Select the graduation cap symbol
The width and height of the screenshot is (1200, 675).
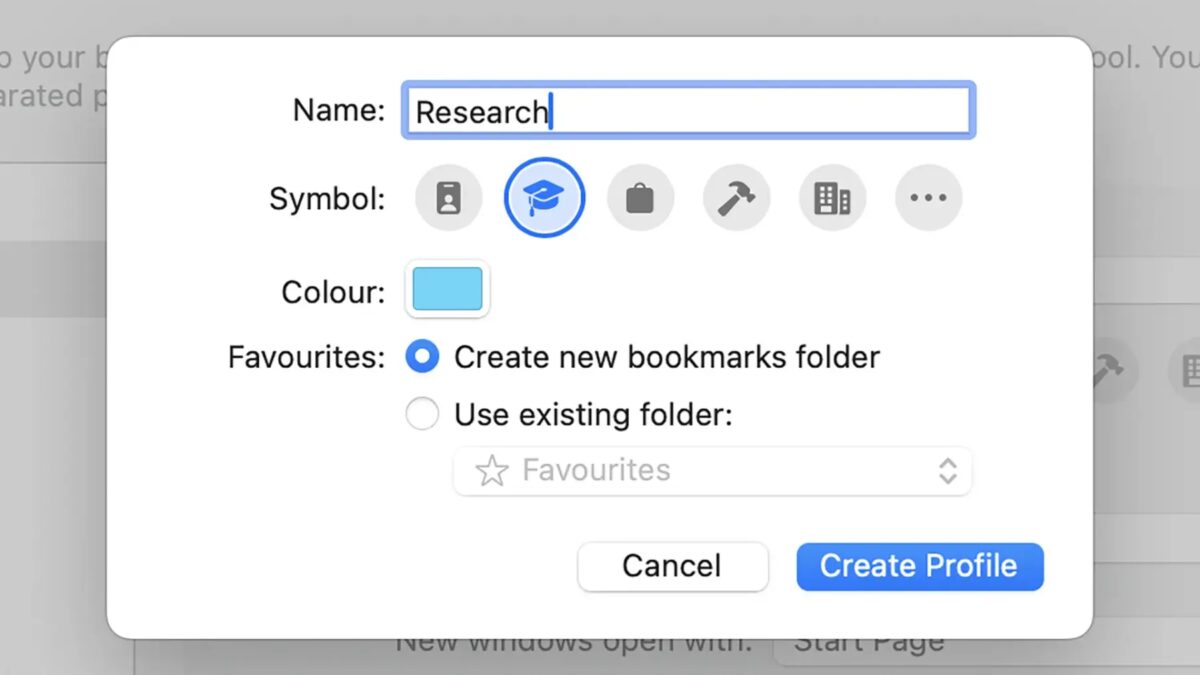pos(544,197)
